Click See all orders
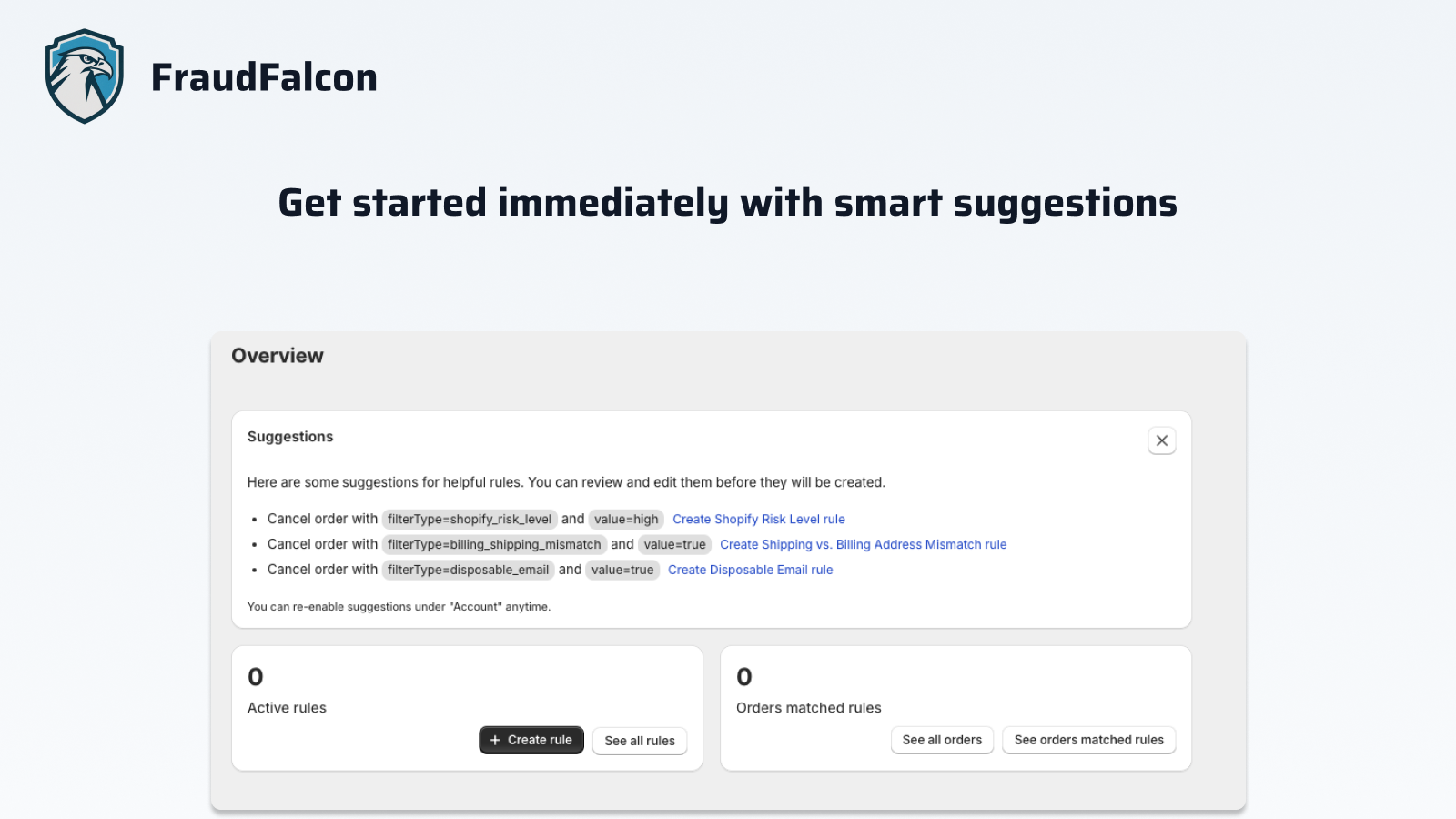This screenshot has width=1456, height=819. 942,740
